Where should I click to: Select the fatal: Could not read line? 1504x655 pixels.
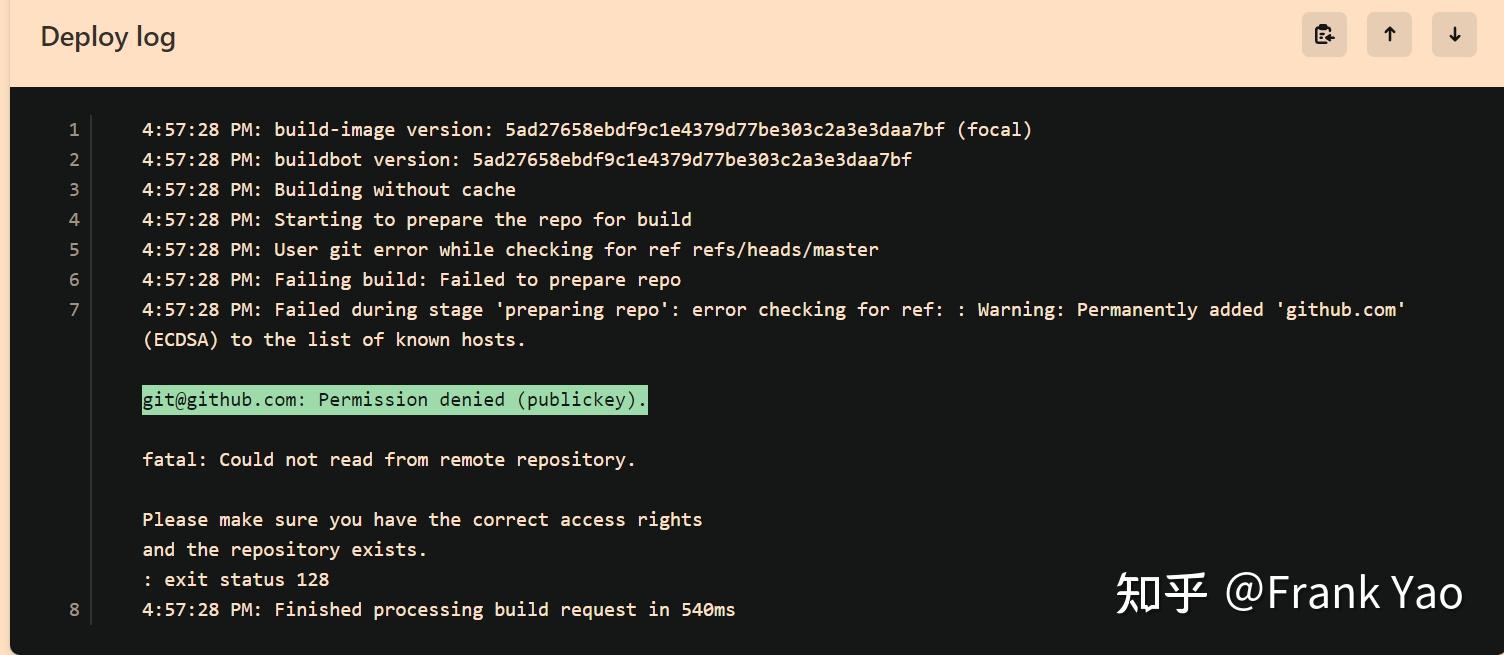click(389, 459)
